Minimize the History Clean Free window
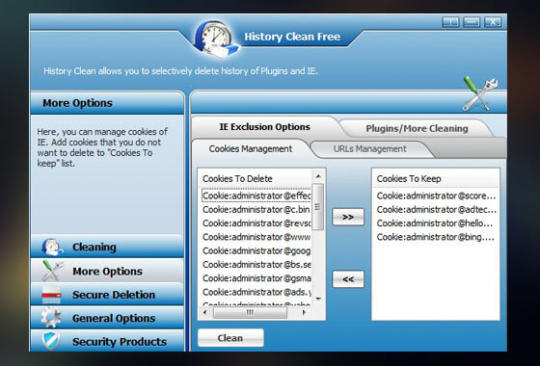The height and width of the screenshot is (366, 540). pyautogui.click(x=472, y=22)
